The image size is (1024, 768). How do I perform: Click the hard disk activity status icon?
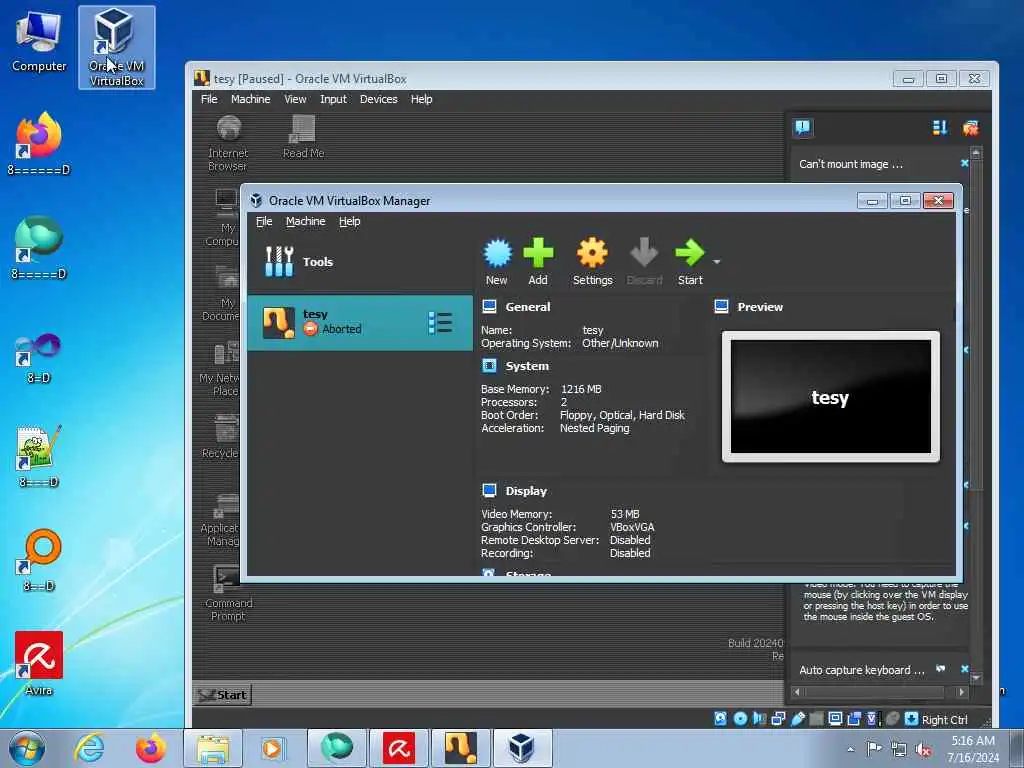(720, 719)
